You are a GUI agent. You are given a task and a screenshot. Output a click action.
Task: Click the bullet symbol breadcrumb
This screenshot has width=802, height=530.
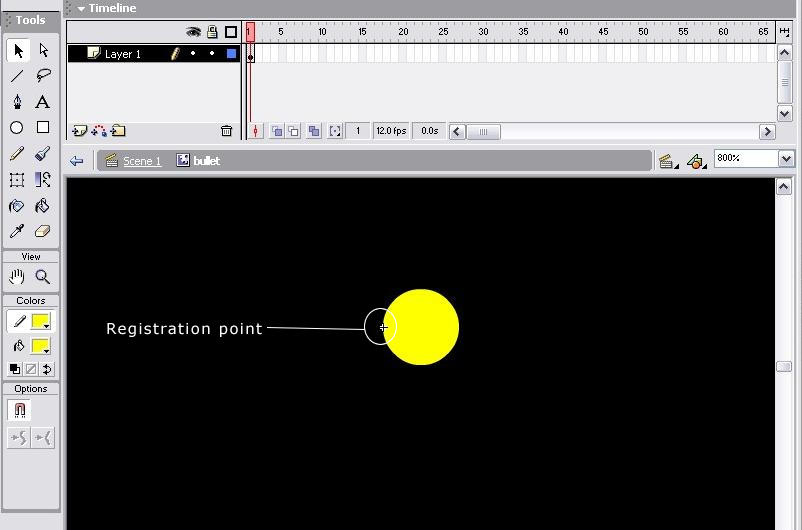pyautogui.click(x=198, y=161)
